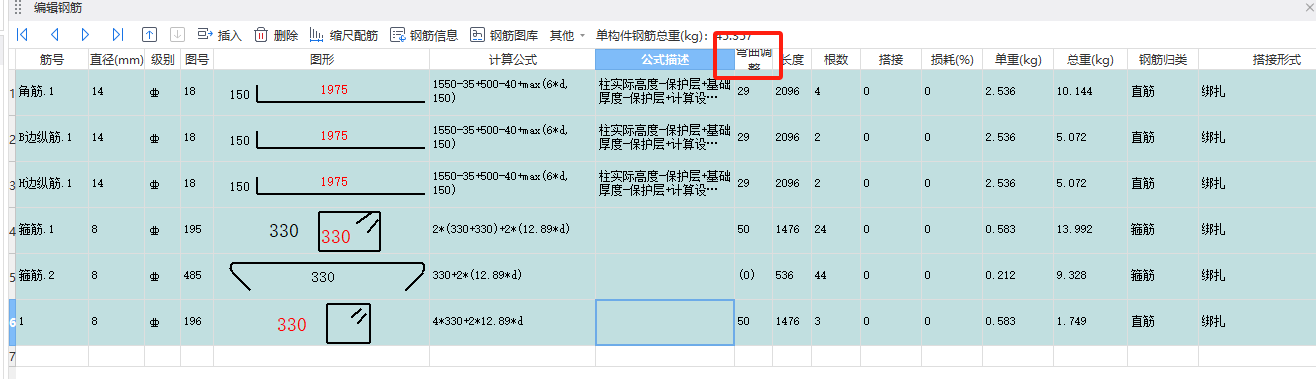Expand the 其他 dropdown menu

[567, 35]
